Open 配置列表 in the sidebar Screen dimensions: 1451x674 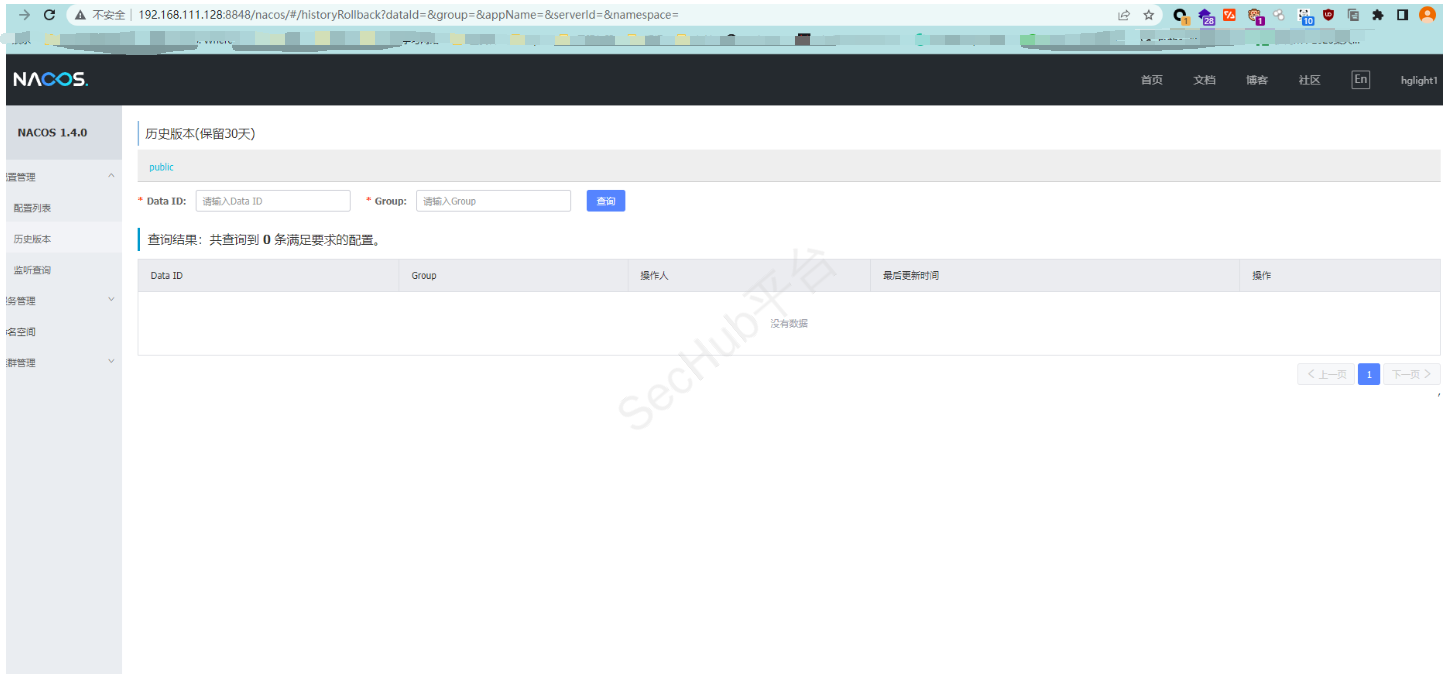point(32,208)
